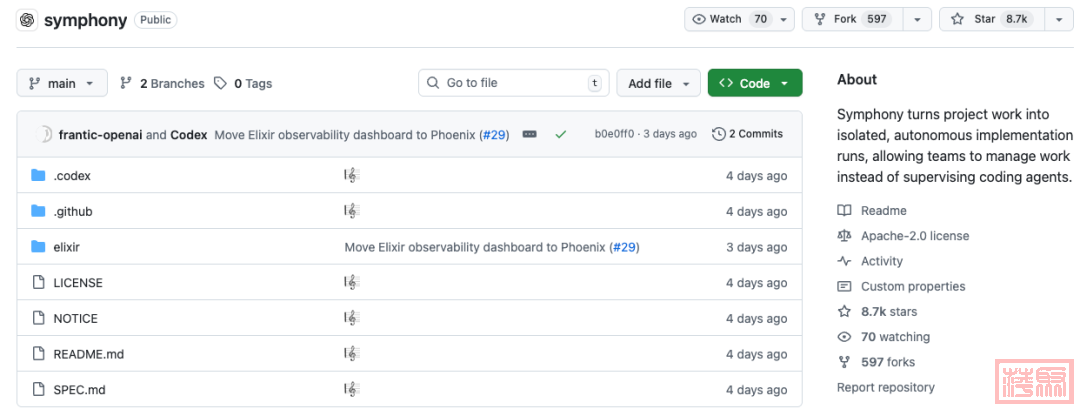Screen dimensions: 1080x409
Task: Open the 0 Tags page
Action: point(243,84)
